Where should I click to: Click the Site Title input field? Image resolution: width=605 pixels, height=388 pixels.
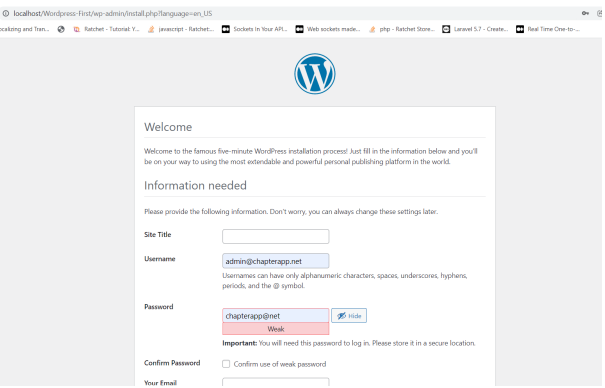click(275, 236)
